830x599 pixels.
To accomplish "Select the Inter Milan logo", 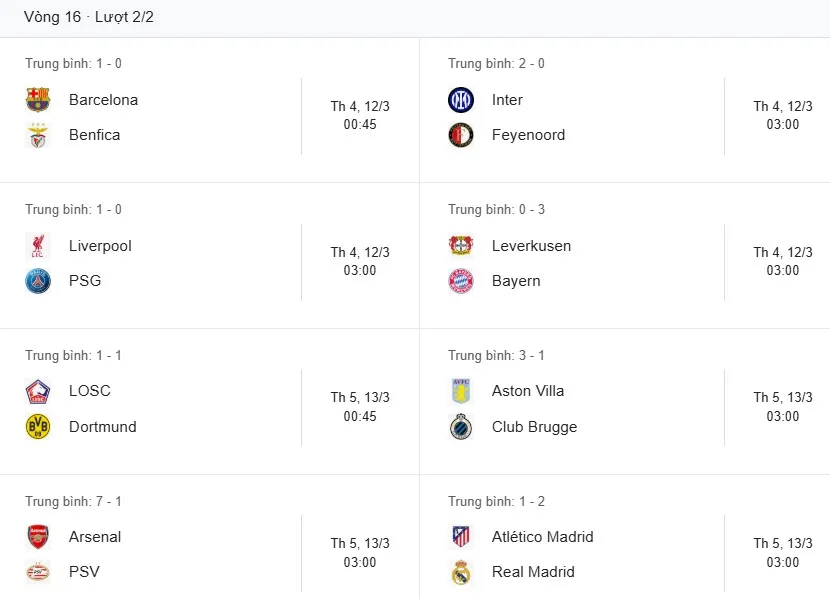I will [x=460, y=100].
